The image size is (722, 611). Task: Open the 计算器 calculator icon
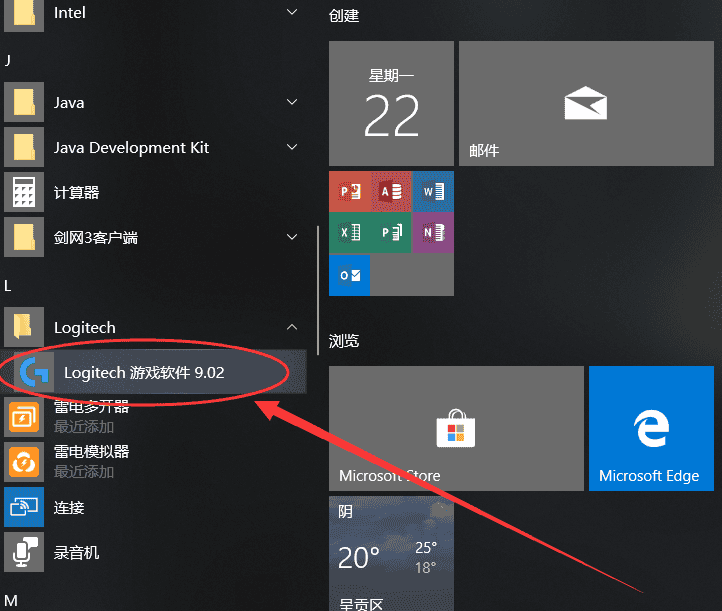pyautogui.click(x=24, y=192)
